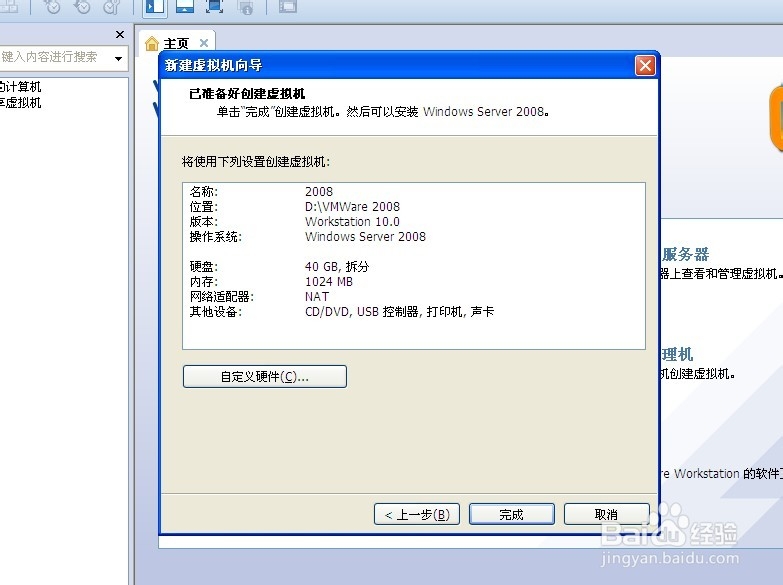Select the 虚拟机 item in the library tree
Viewport: 783px width, 585px height.
(x=20, y=102)
